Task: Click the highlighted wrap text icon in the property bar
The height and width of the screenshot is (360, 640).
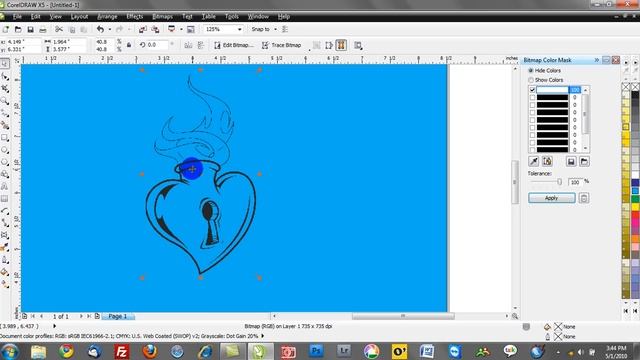Action: pos(341,45)
